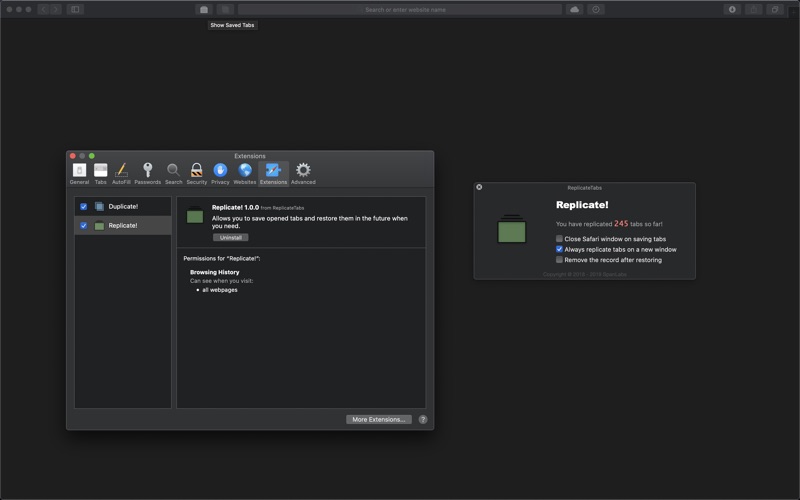Click the large Replicate! icon in popup
Screen dimensions: 800x500
[x=512, y=229]
